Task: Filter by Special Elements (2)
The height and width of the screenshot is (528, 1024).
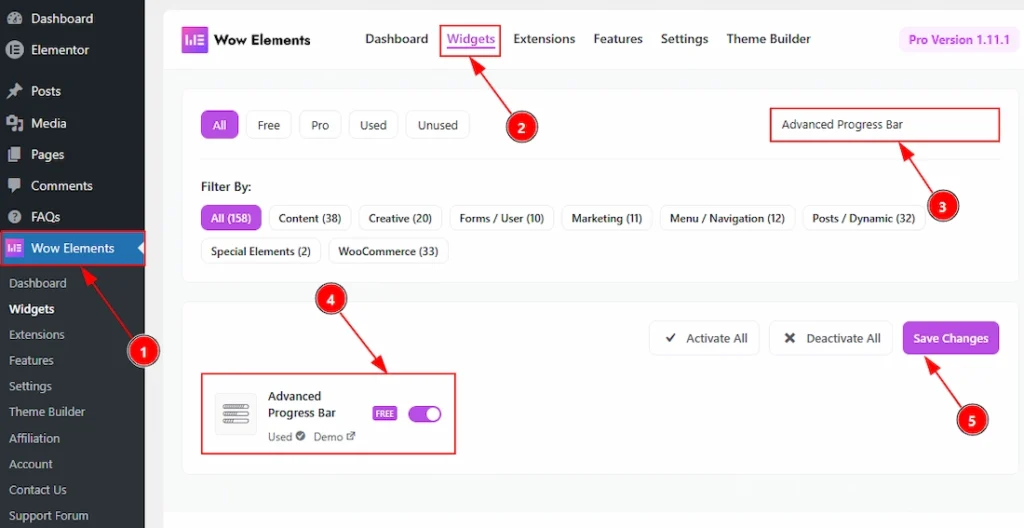Action: coord(261,251)
